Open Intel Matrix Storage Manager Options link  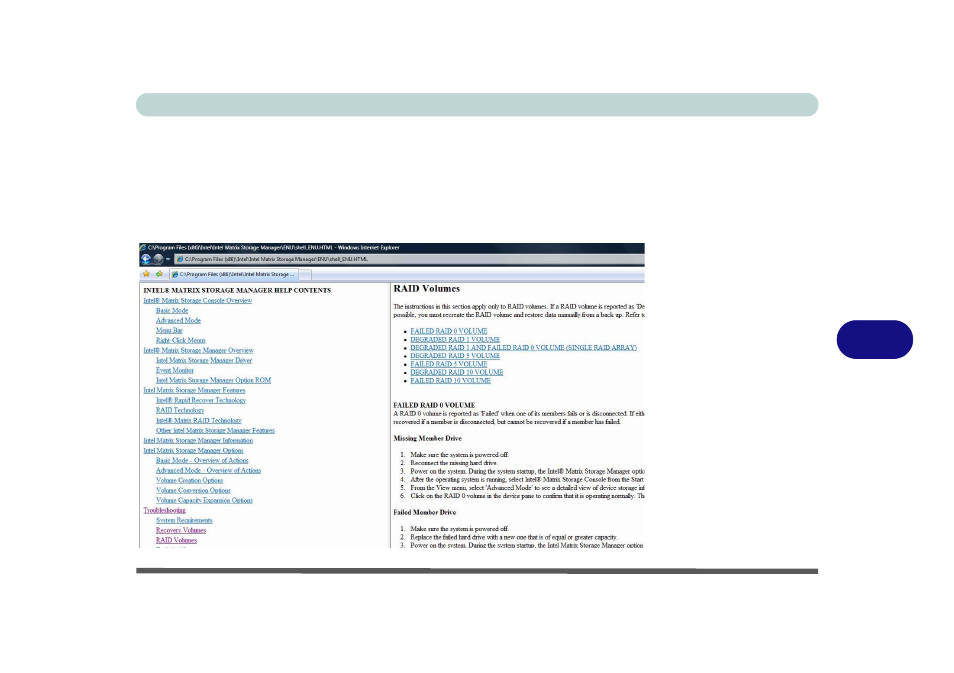193,451
